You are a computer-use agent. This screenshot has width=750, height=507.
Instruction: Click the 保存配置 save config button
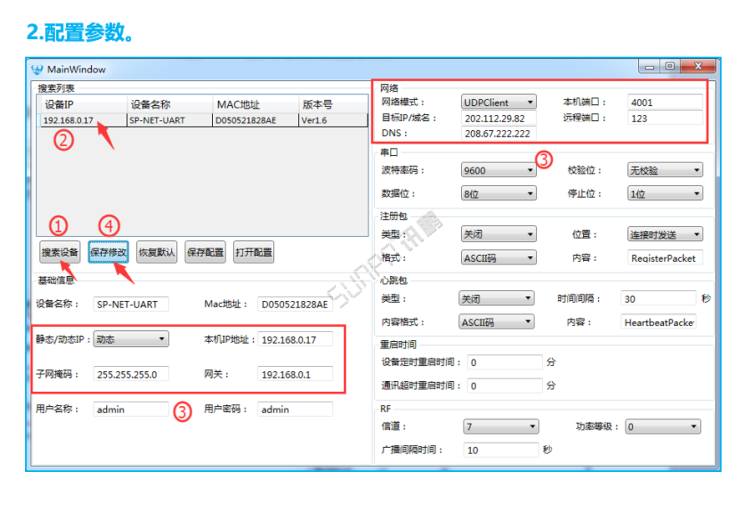click(205, 252)
